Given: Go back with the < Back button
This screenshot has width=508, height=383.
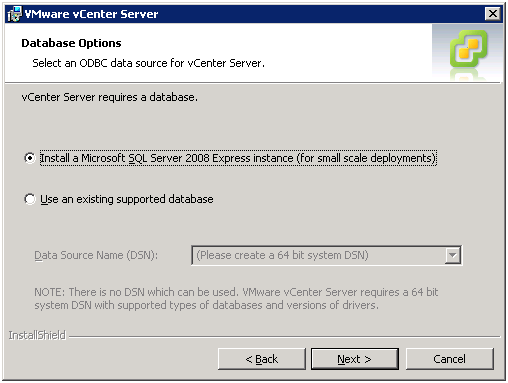Looking at the screenshot, I should (262, 359).
